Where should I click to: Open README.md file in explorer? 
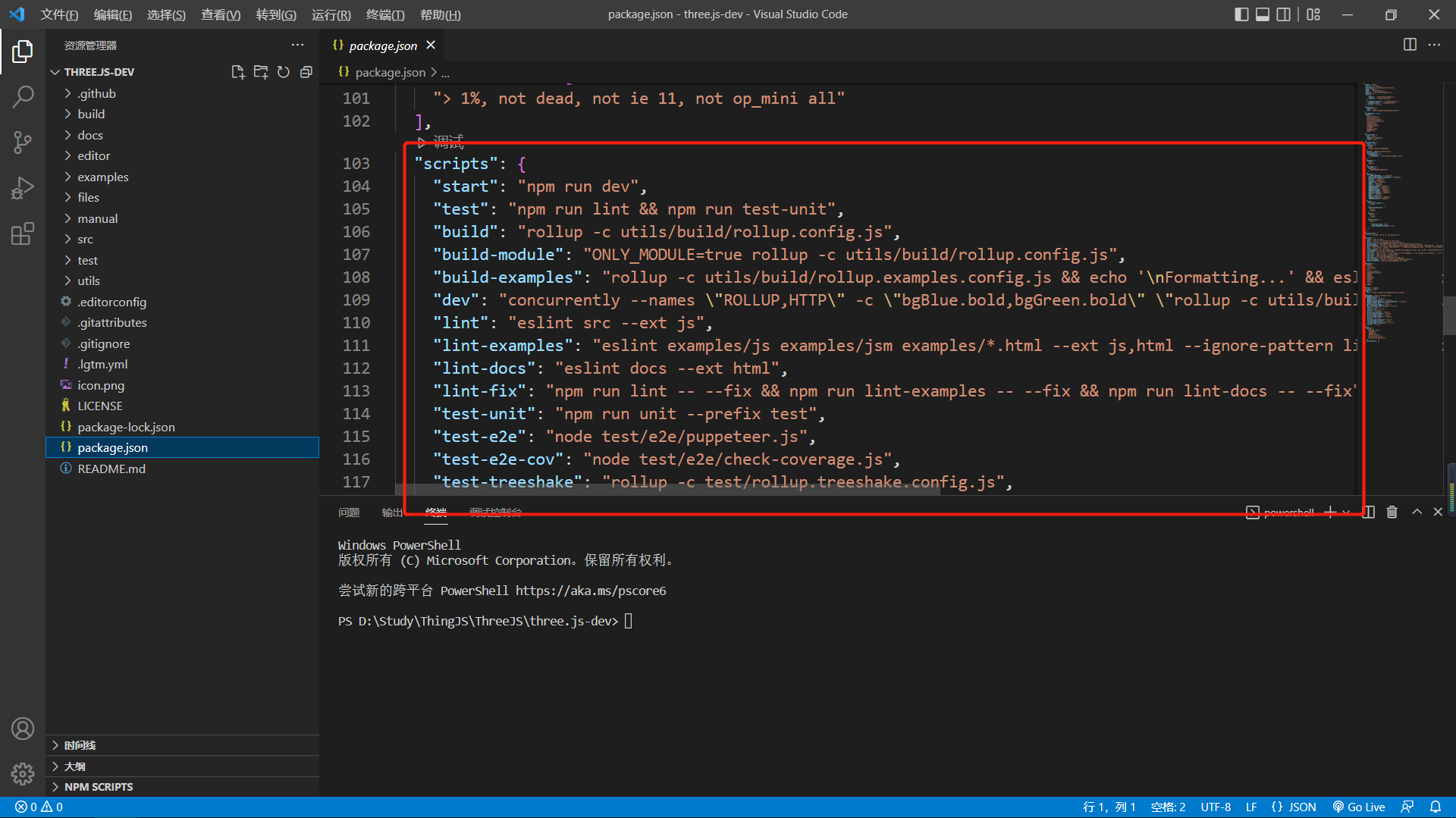pyautogui.click(x=182, y=469)
